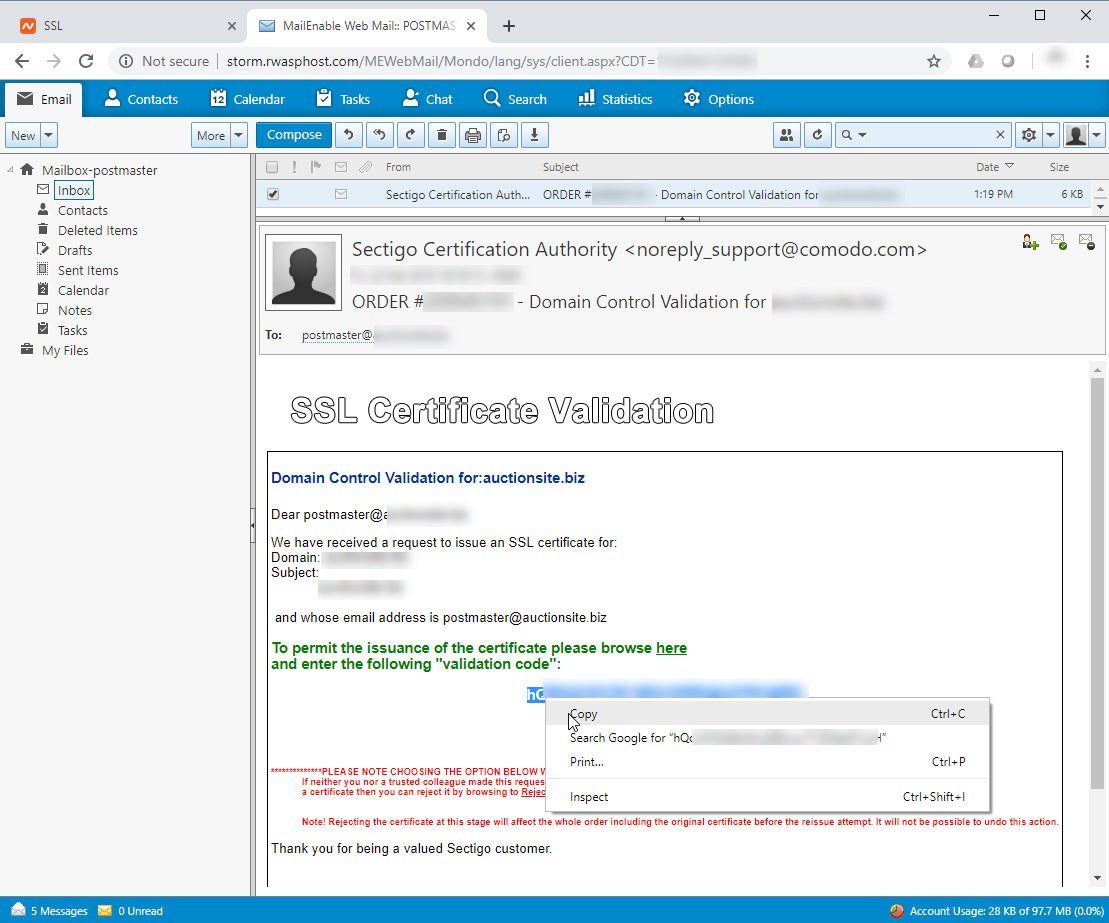The image size is (1109, 923).
Task: Switch to the Email tab
Action: (x=44, y=99)
